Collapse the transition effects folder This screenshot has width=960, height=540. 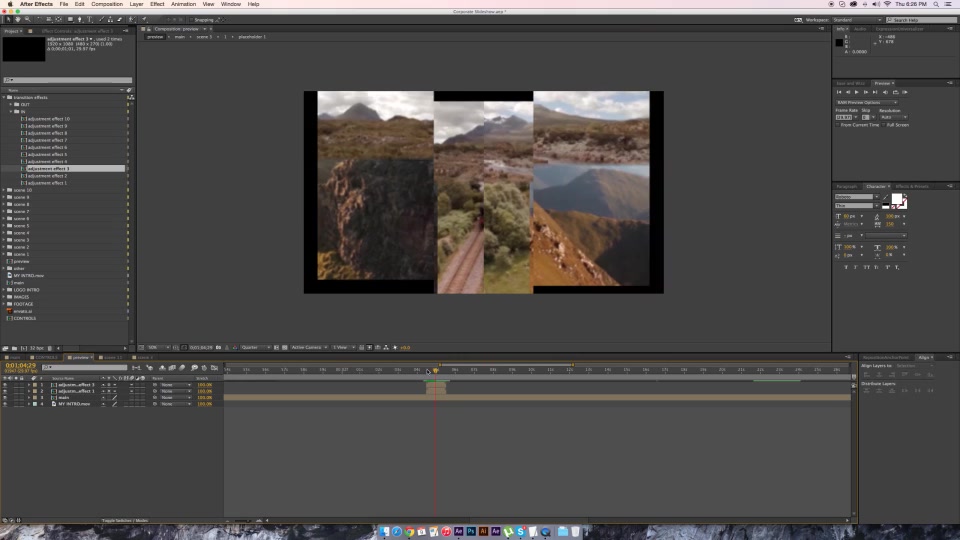[x=4, y=97]
